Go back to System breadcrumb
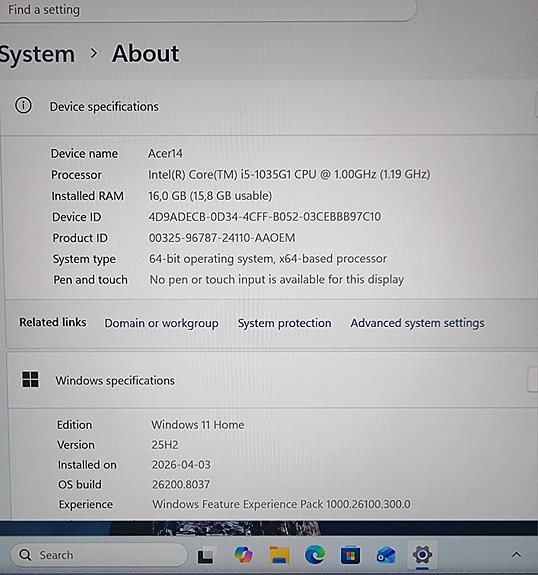538x575 pixels. (37, 54)
